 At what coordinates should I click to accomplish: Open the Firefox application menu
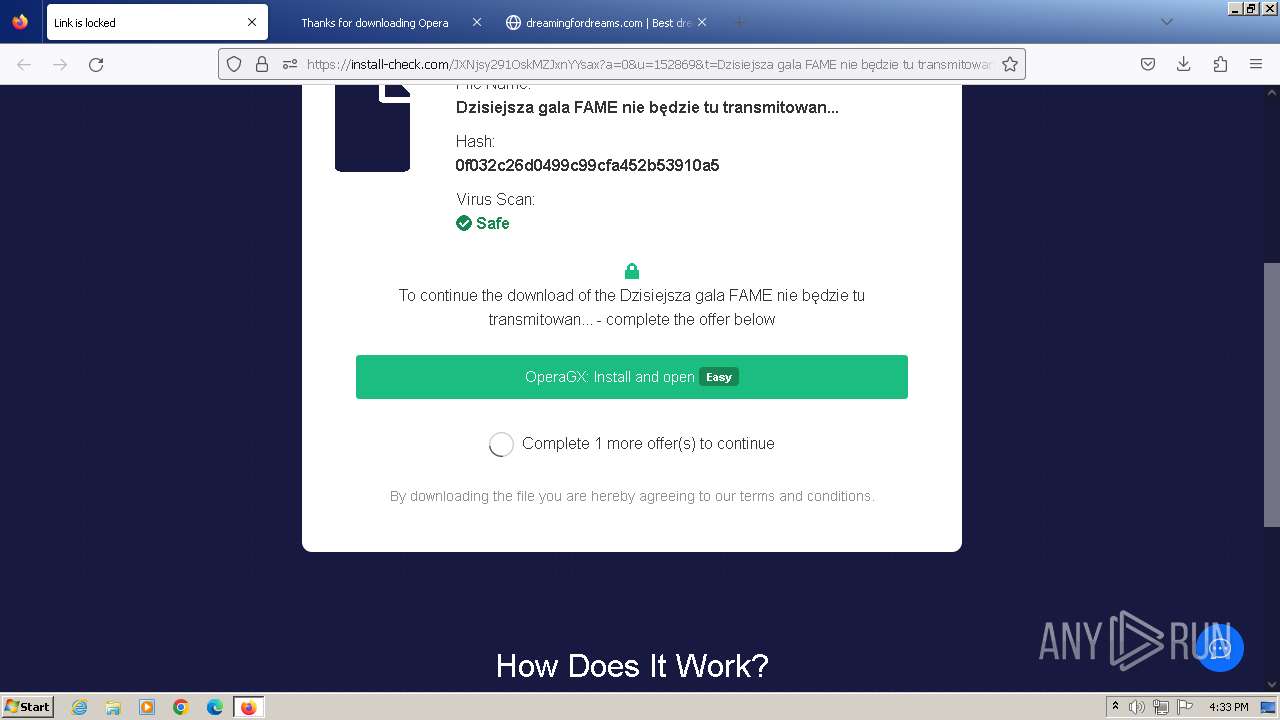(x=1256, y=64)
